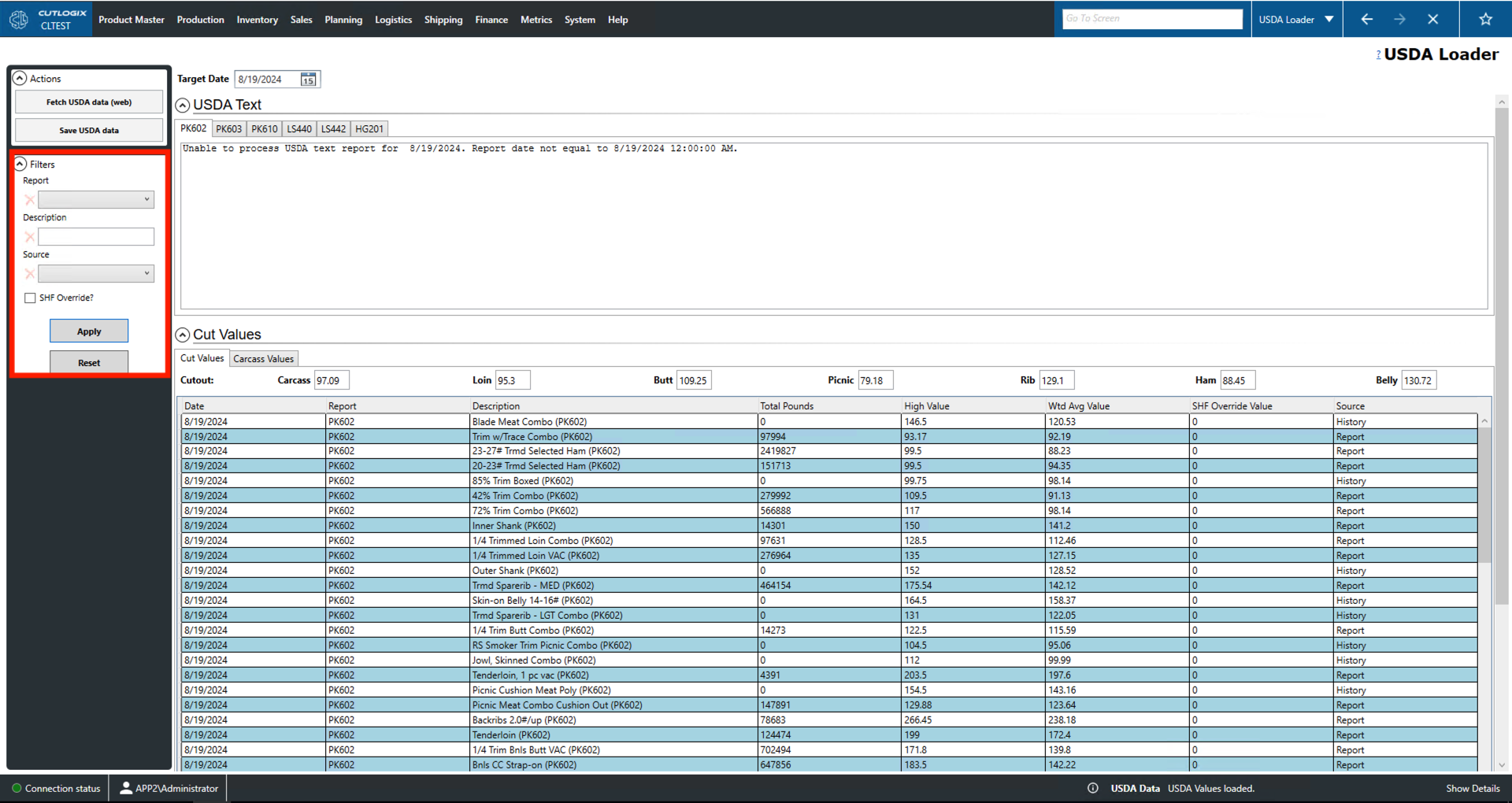
Task: Collapse the USDA Text section
Action: pyautogui.click(x=183, y=105)
